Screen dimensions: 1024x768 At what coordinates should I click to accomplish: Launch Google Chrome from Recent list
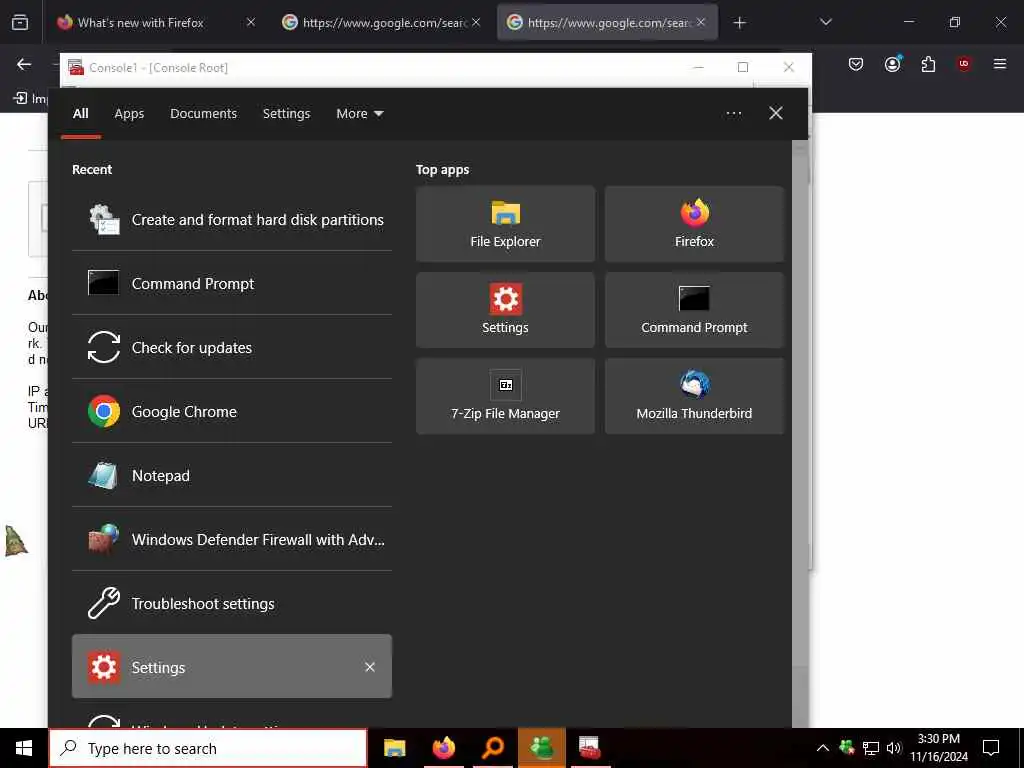(x=232, y=412)
